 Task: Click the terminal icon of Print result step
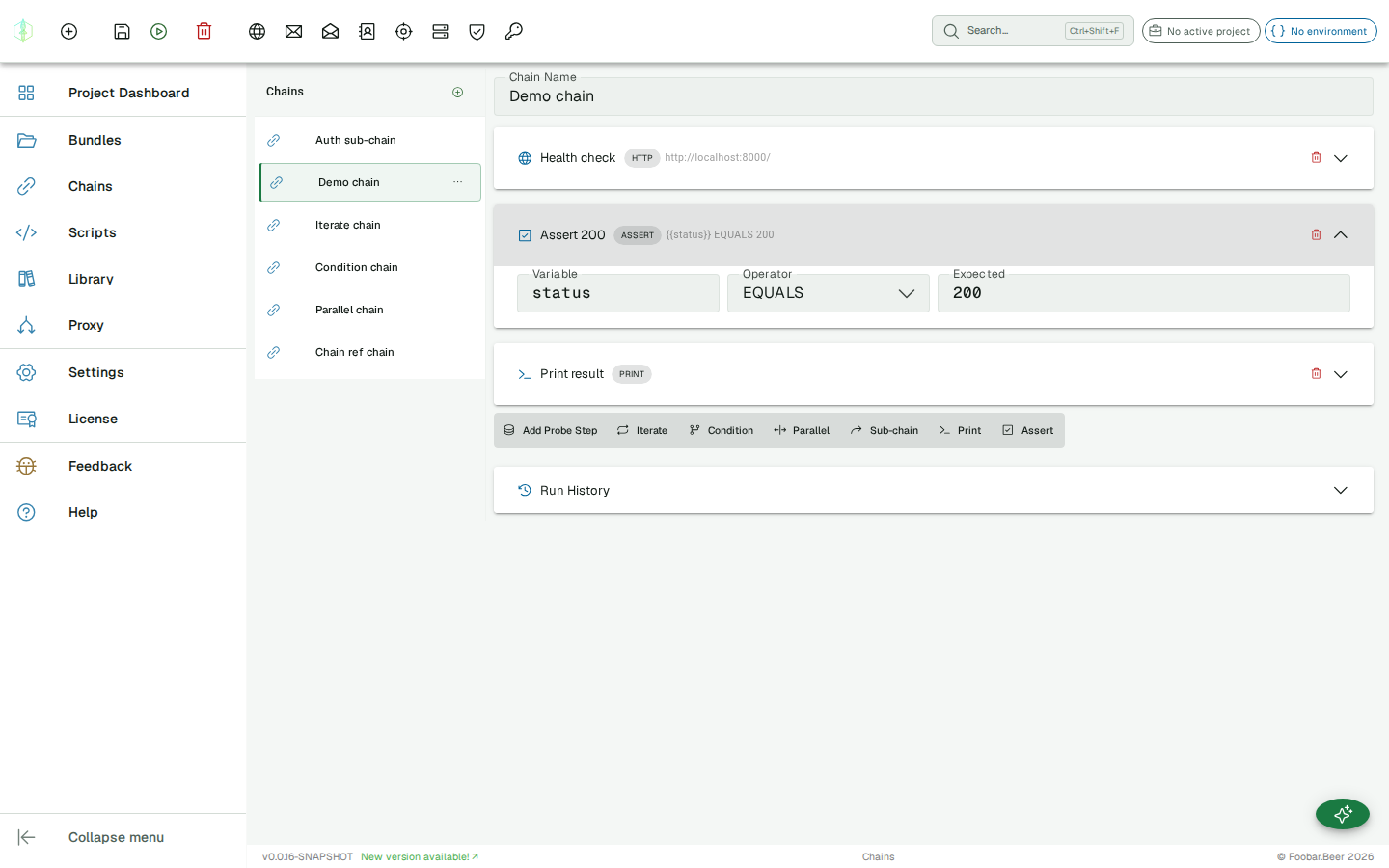[525, 374]
